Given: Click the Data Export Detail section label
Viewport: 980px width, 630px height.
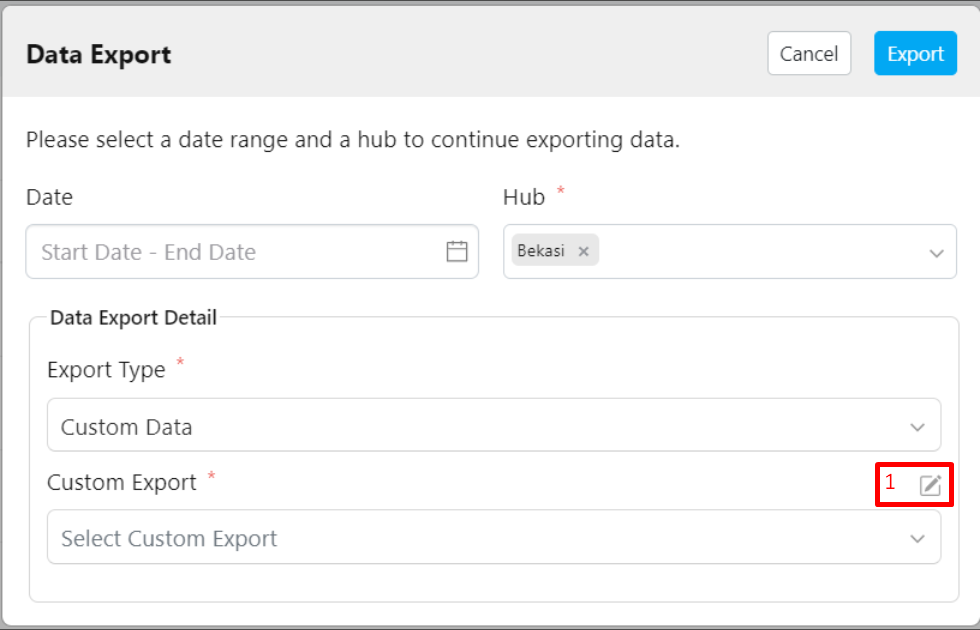Looking at the screenshot, I should (x=133, y=318).
